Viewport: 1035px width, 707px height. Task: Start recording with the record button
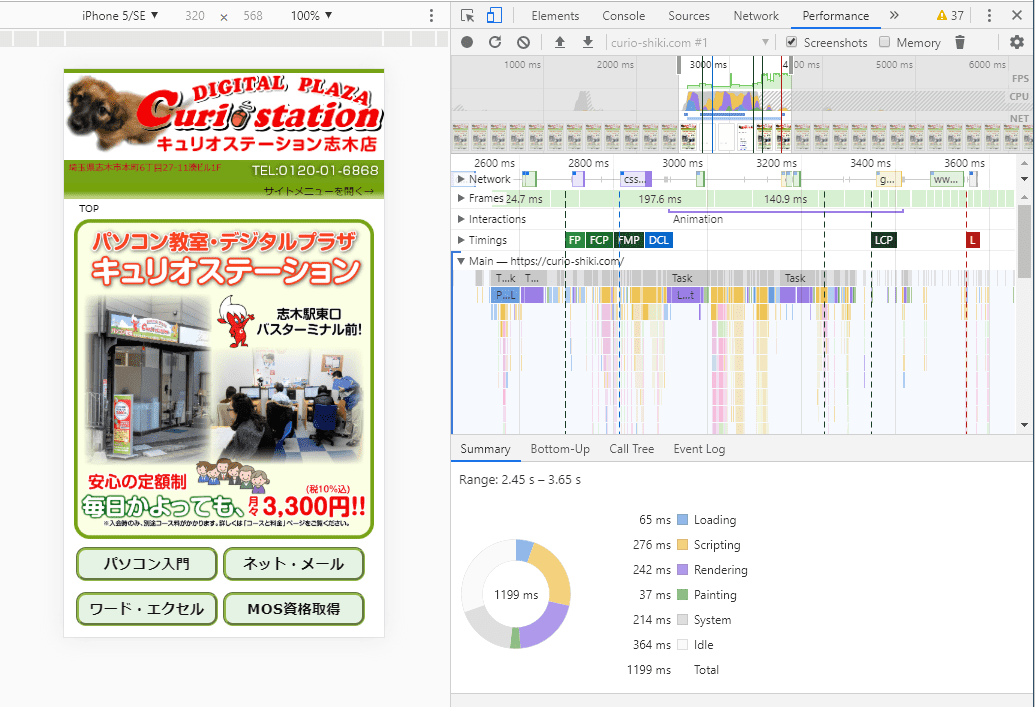tap(467, 42)
